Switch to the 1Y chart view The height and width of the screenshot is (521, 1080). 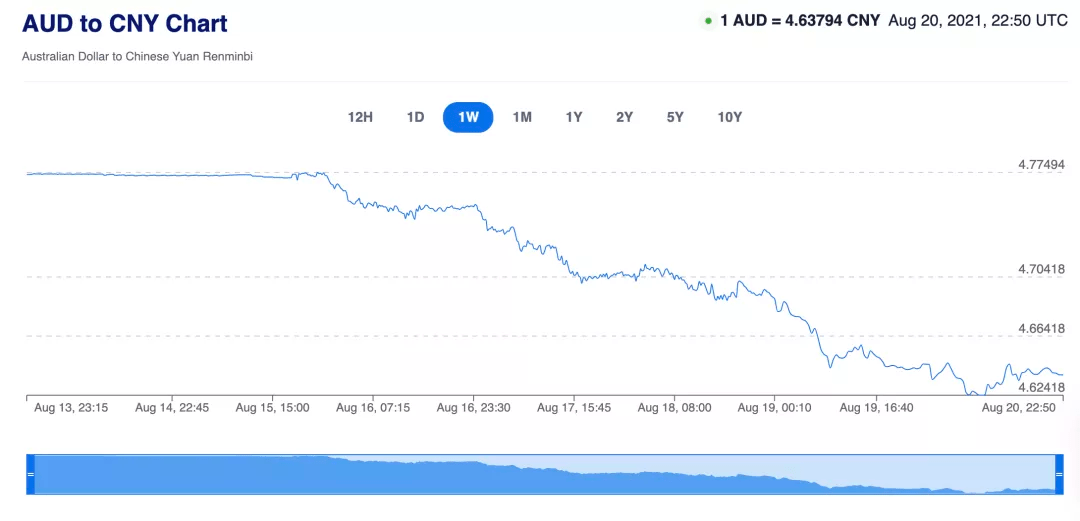tap(574, 117)
